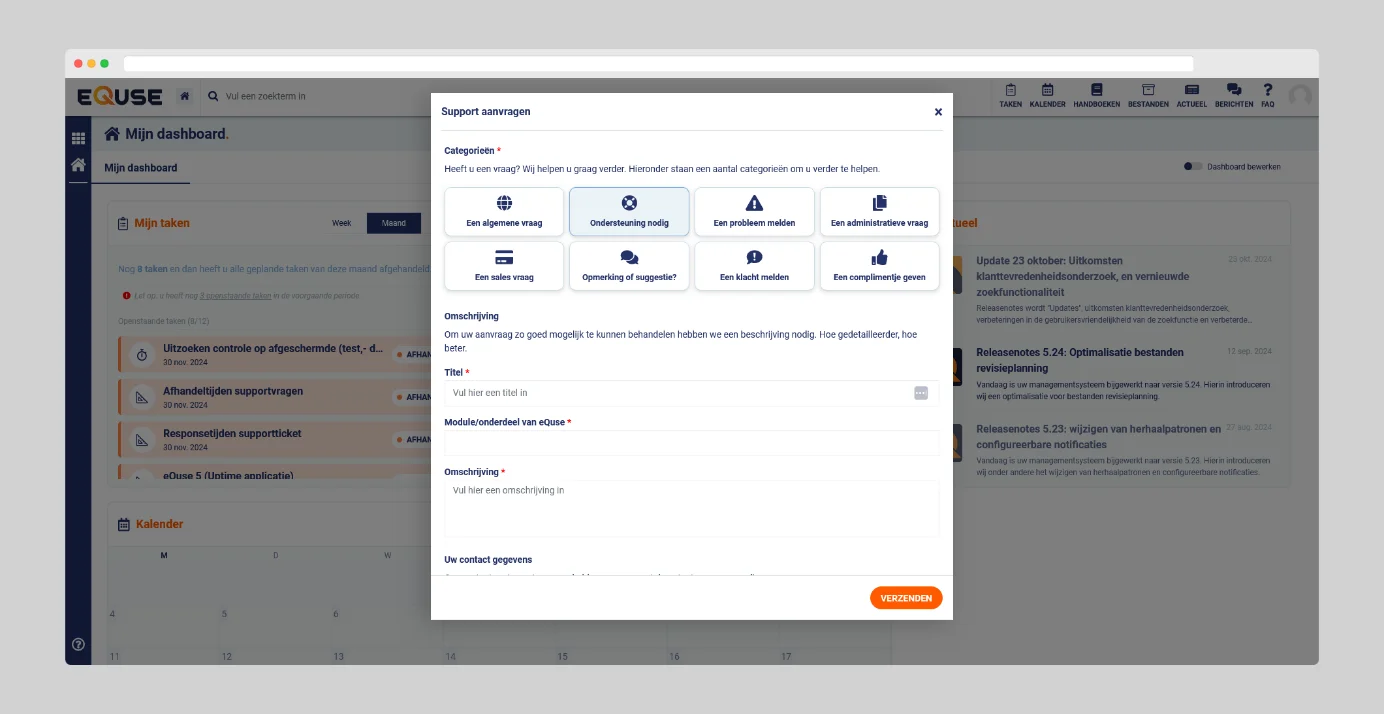Switch tasks view to Maand

click(393, 223)
